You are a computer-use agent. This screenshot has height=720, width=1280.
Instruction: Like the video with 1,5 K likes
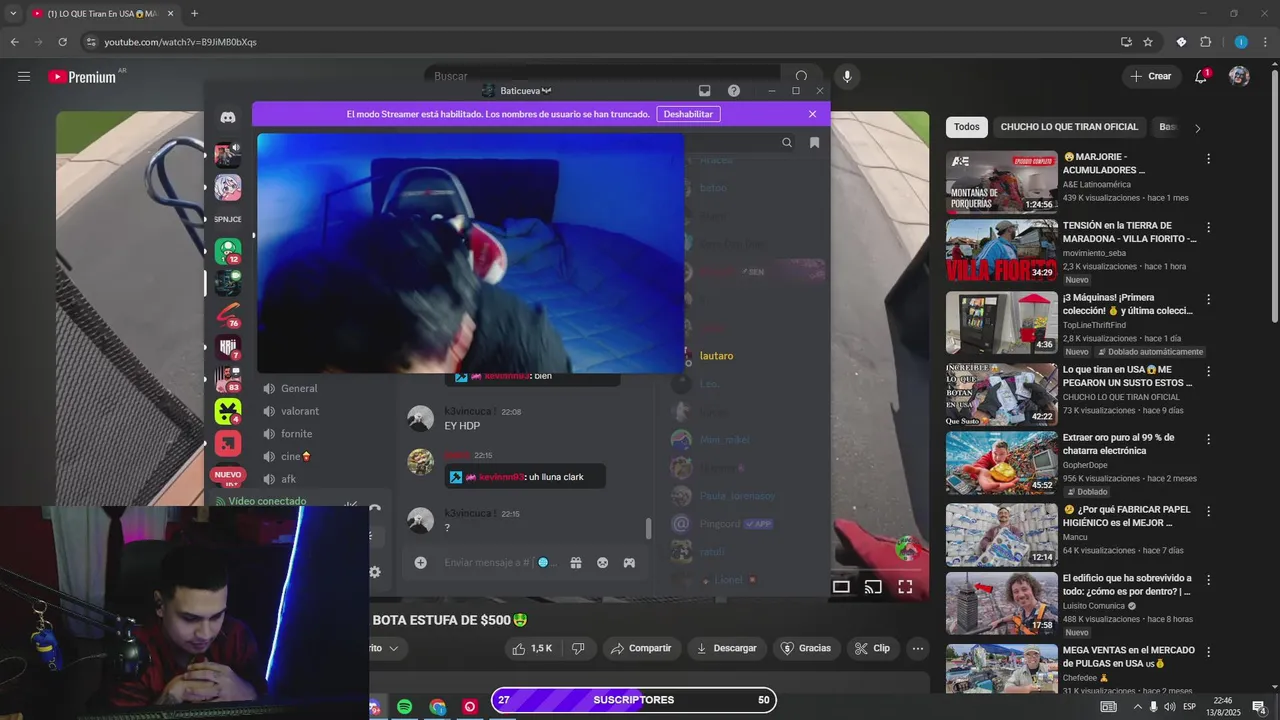click(532, 648)
